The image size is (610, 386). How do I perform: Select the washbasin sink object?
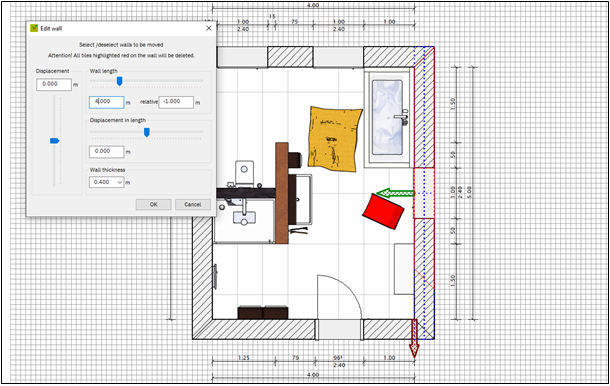pos(244,218)
